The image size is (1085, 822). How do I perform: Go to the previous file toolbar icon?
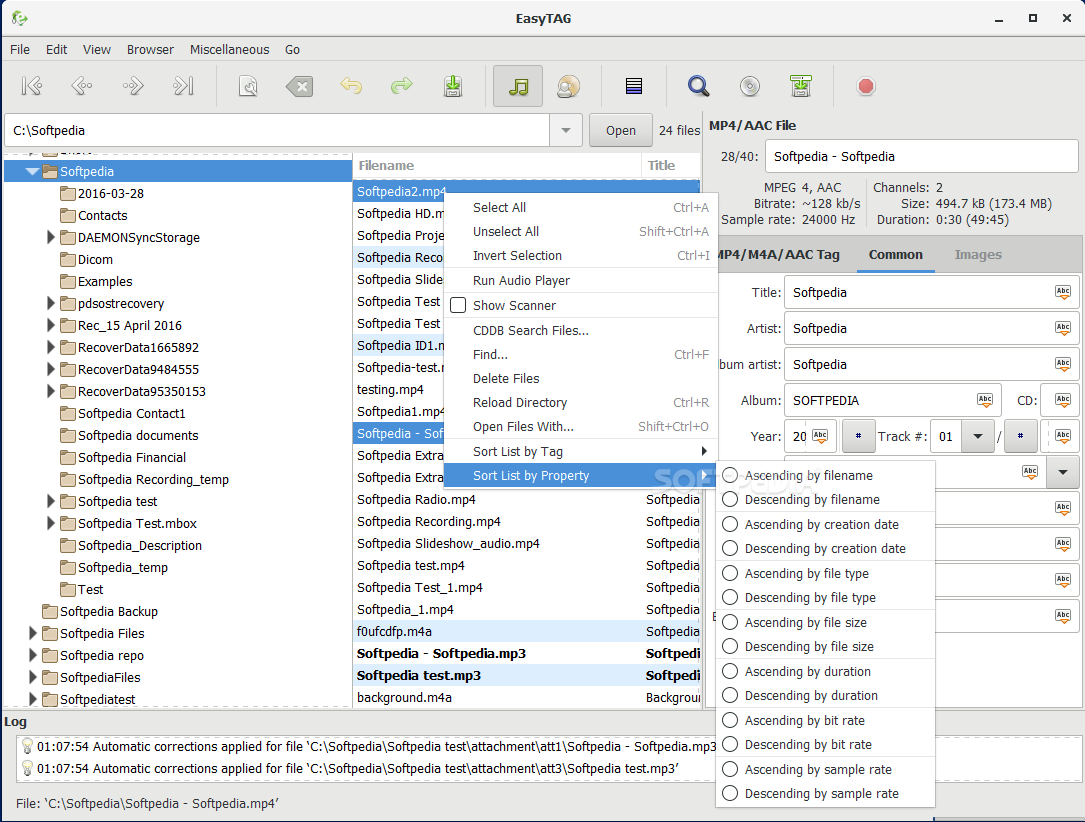click(x=82, y=86)
